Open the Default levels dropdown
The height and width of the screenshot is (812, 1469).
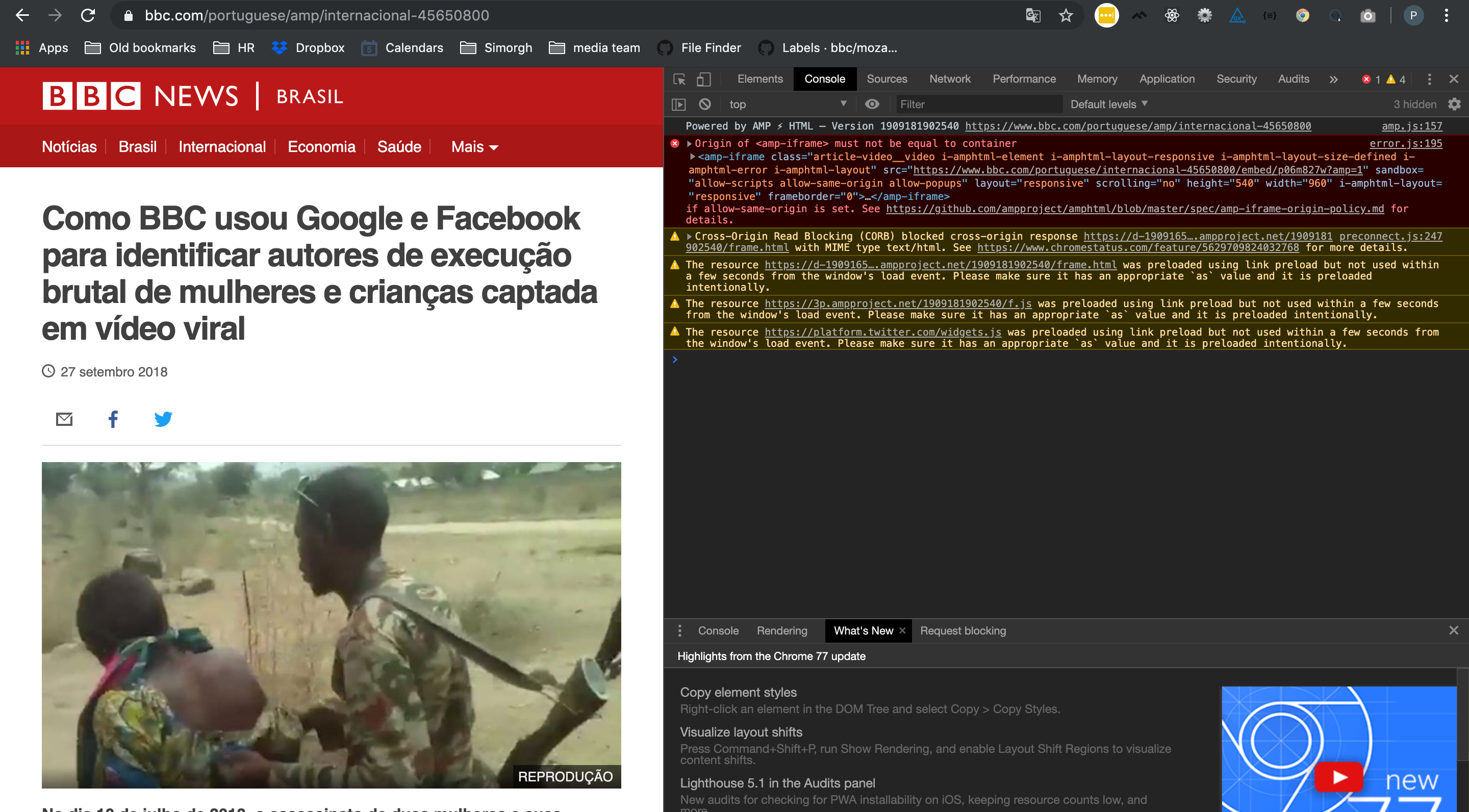1107,104
